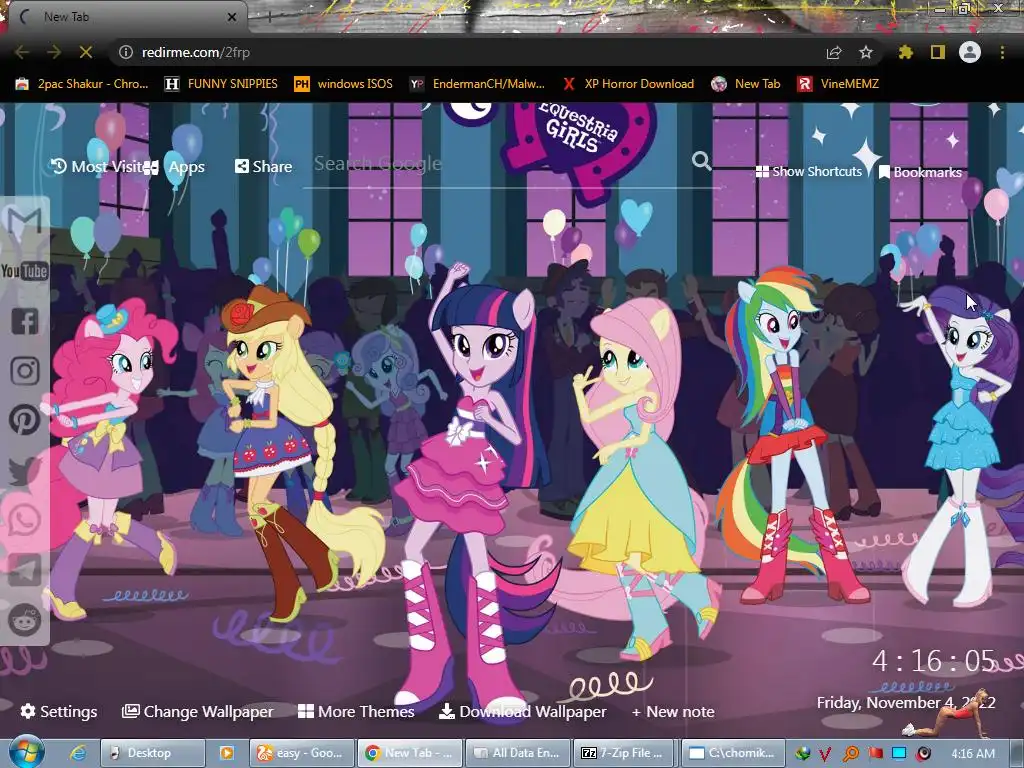Toggle Show Shortcuts on the page
1024x768 pixels.
[808, 172]
